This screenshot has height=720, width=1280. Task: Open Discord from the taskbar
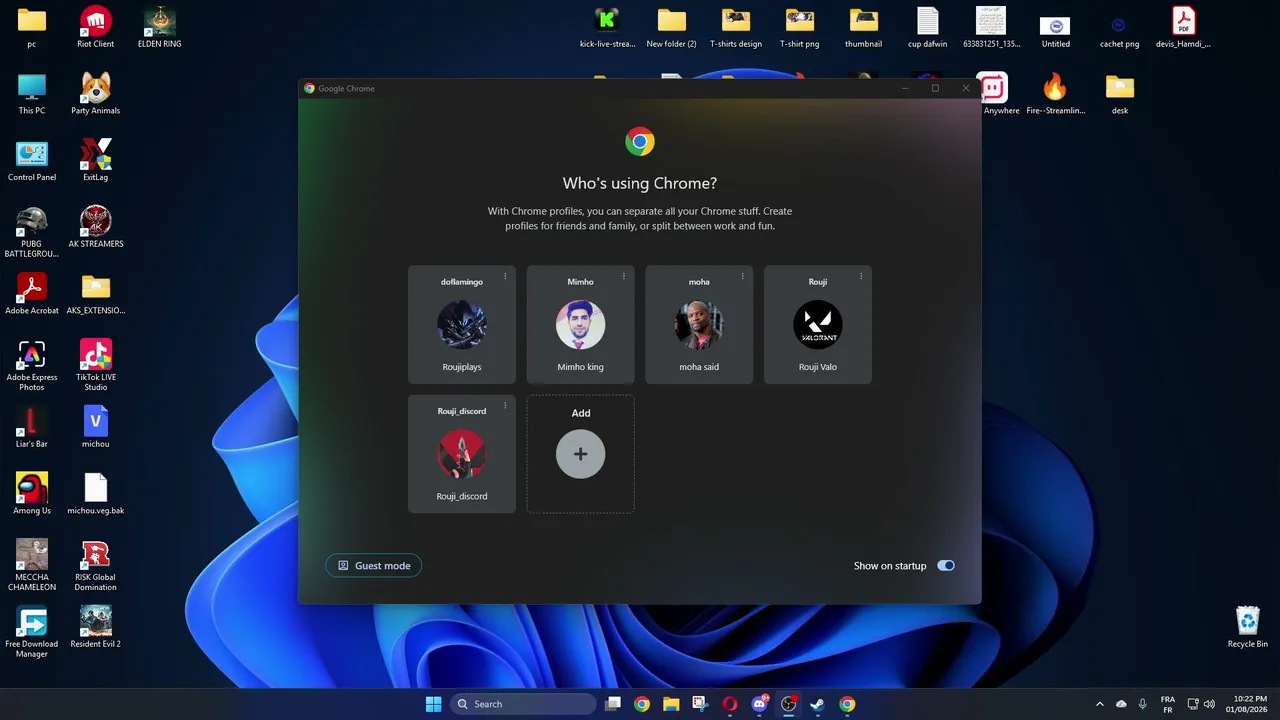point(759,704)
